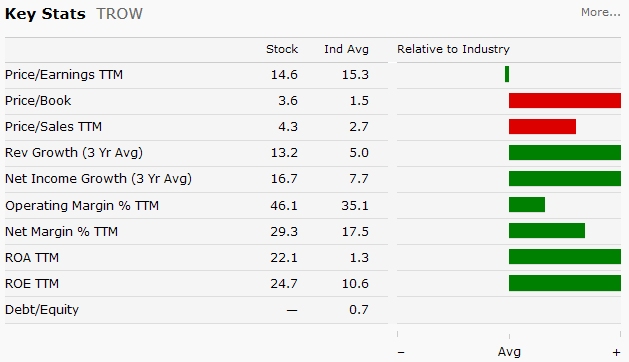This screenshot has width=629, height=362.
Task: Click the minus sign on axis
Action: pyautogui.click(x=401, y=353)
